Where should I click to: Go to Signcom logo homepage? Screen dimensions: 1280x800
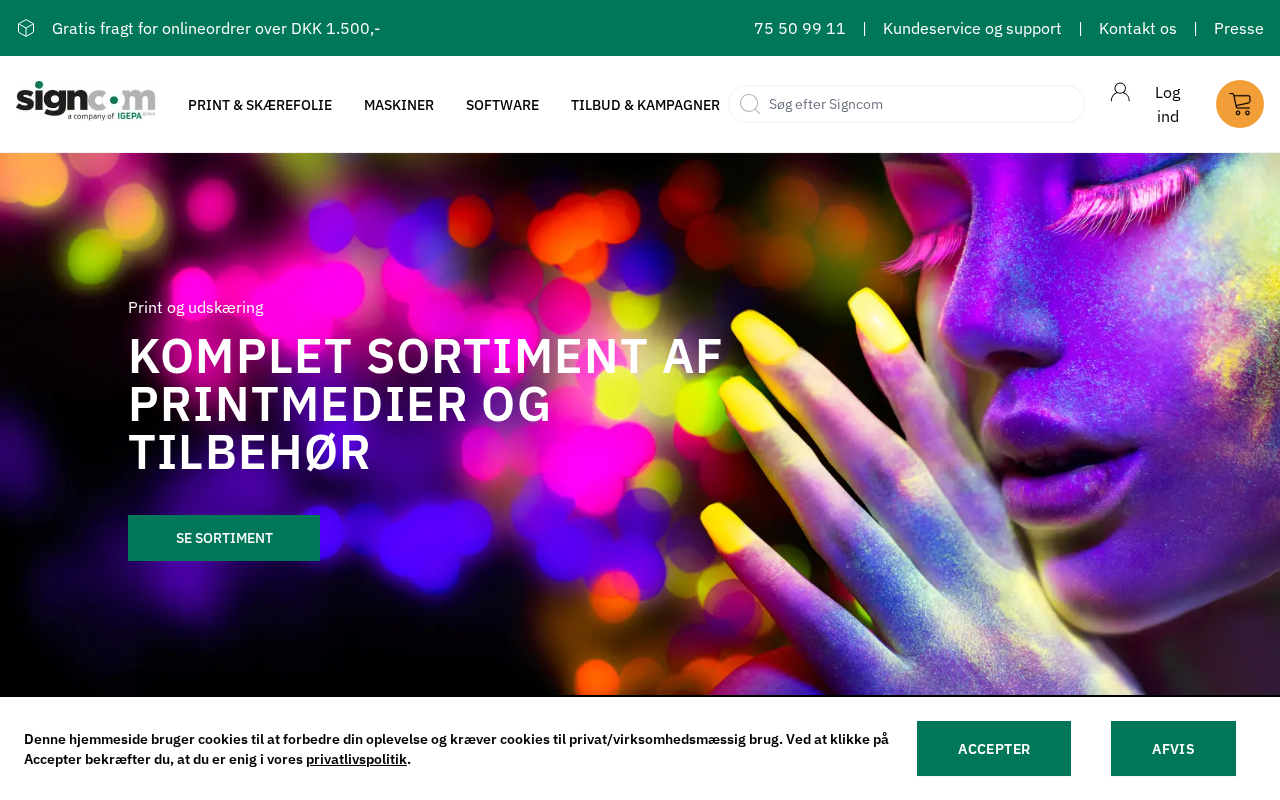click(86, 100)
